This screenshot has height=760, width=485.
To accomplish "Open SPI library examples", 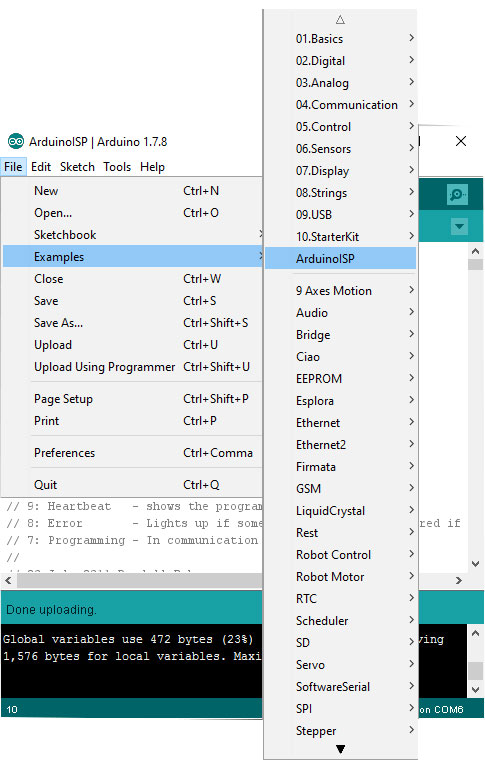I will pos(341,709).
